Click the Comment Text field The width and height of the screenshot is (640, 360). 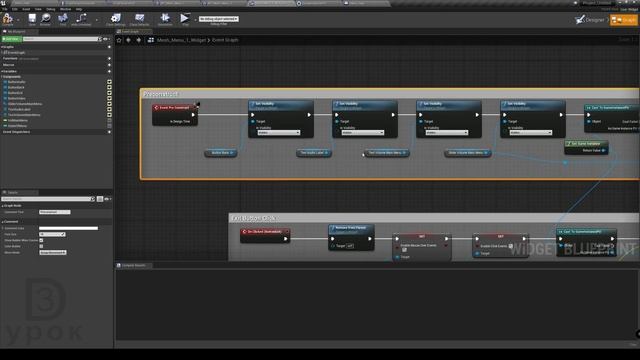click(x=55, y=212)
